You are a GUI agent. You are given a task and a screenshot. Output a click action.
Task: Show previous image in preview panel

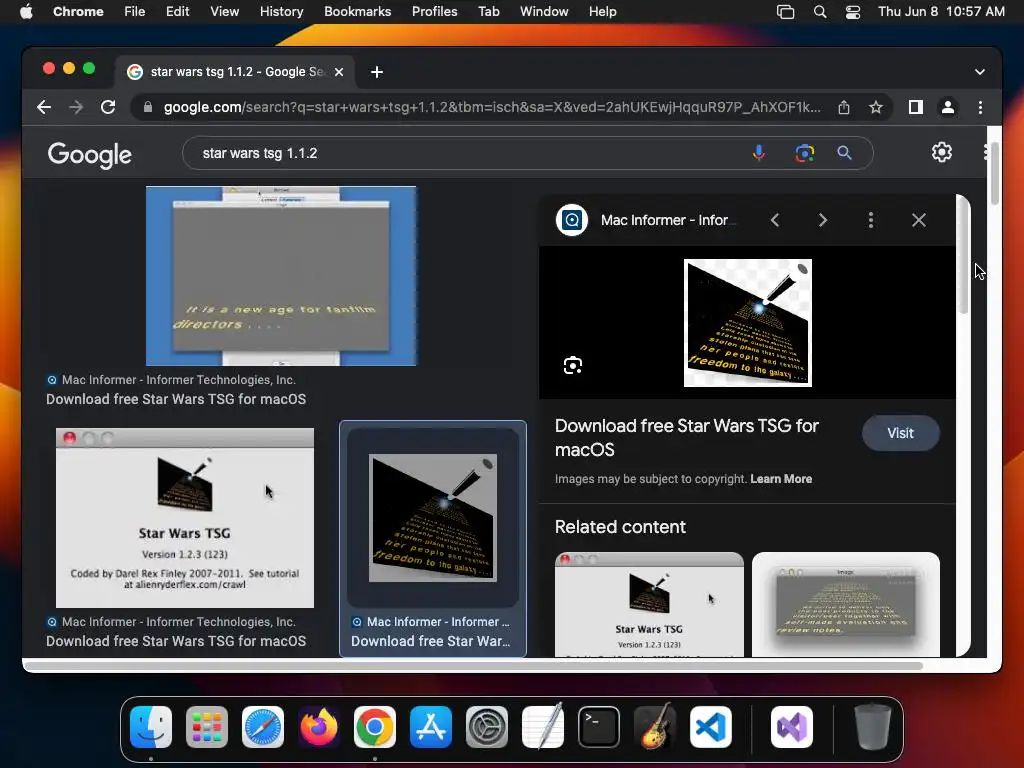pos(775,220)
